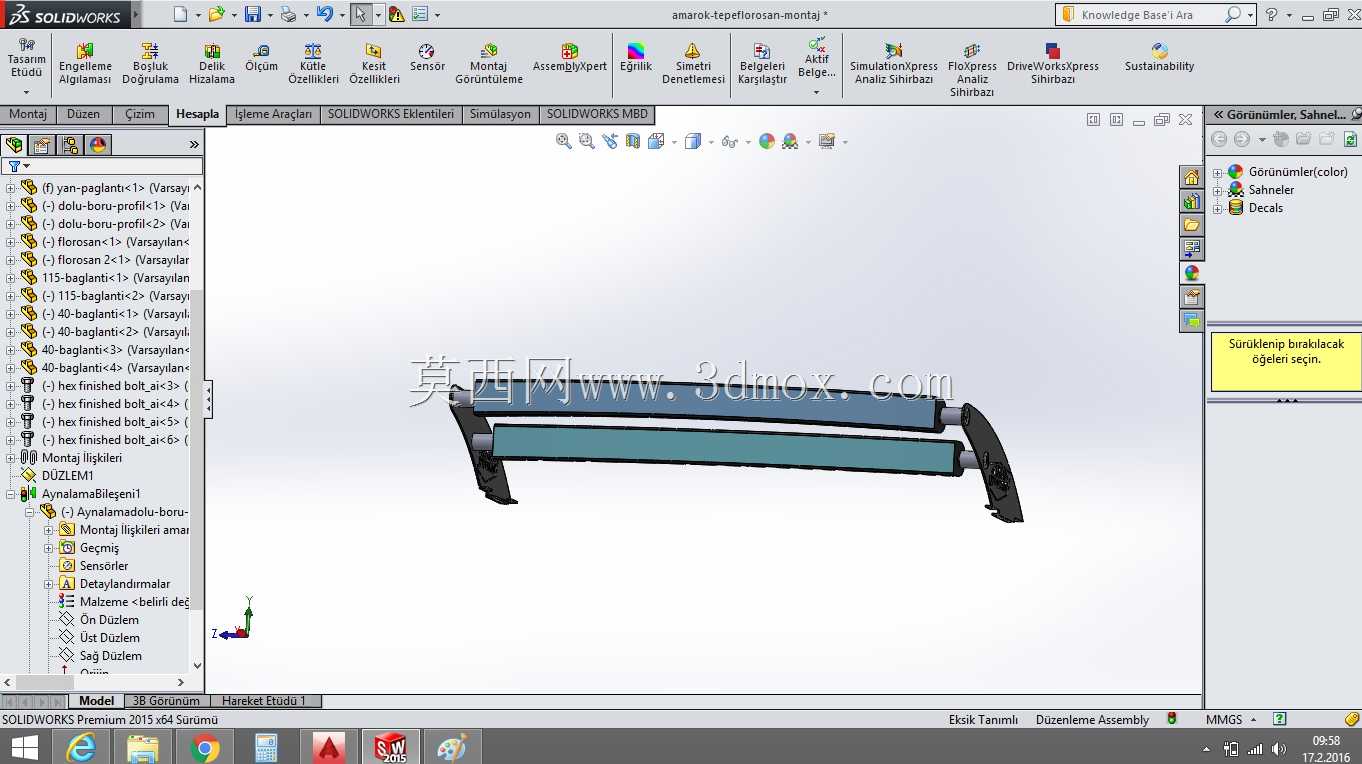
Task: Open Belgeleri Karşılaştır compare documents
Action: (762, 63)
